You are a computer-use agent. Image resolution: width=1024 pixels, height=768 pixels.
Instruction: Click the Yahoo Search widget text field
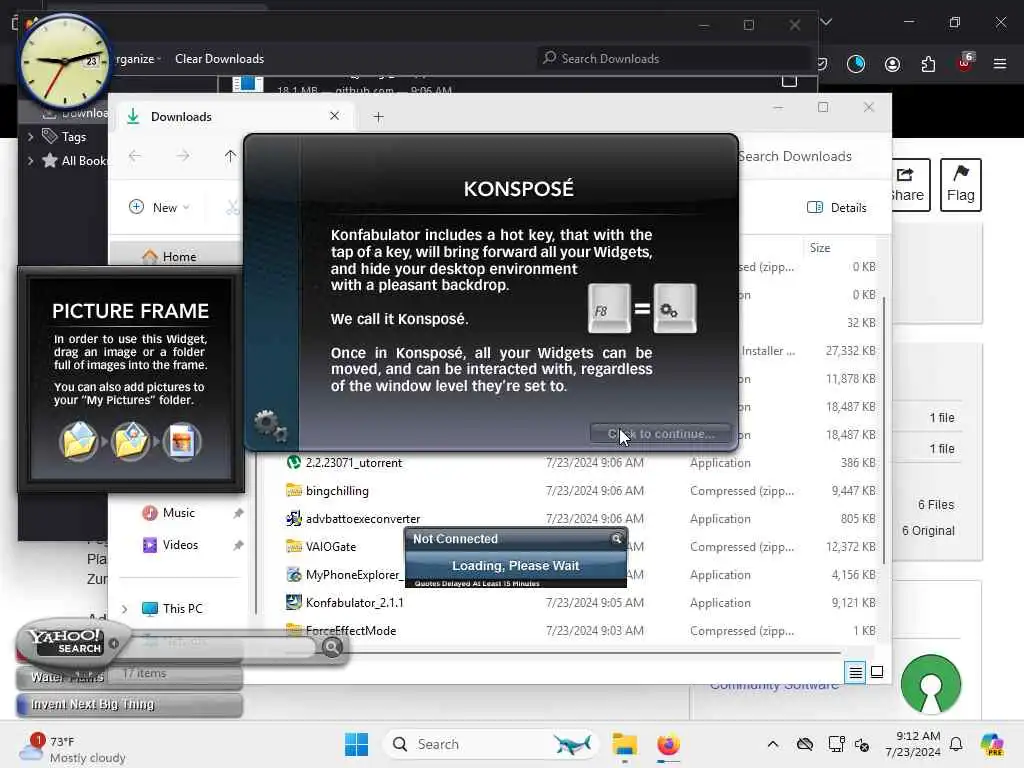coord(219,647)
